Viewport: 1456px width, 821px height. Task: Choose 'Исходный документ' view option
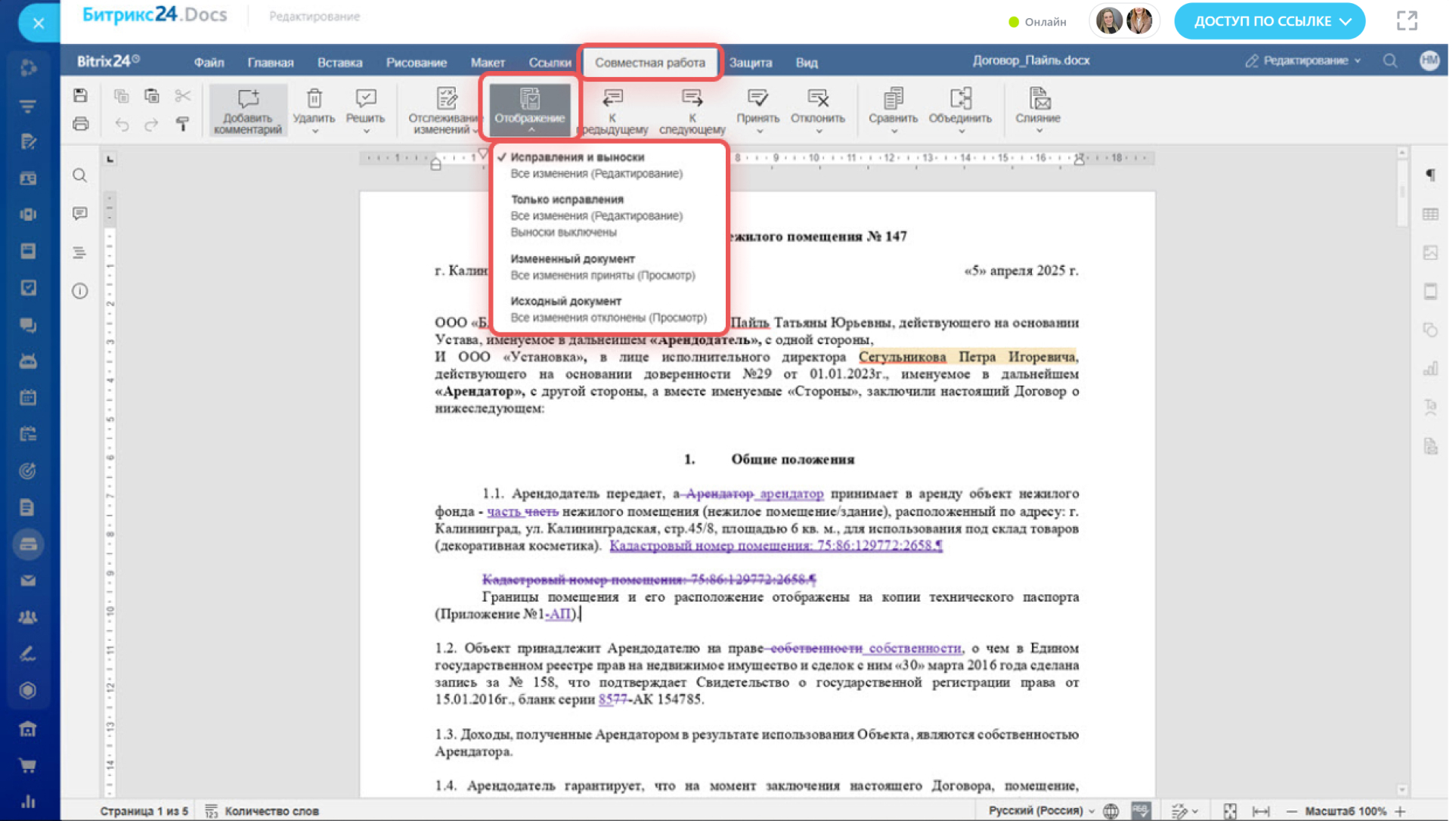[x=565, y=301]
